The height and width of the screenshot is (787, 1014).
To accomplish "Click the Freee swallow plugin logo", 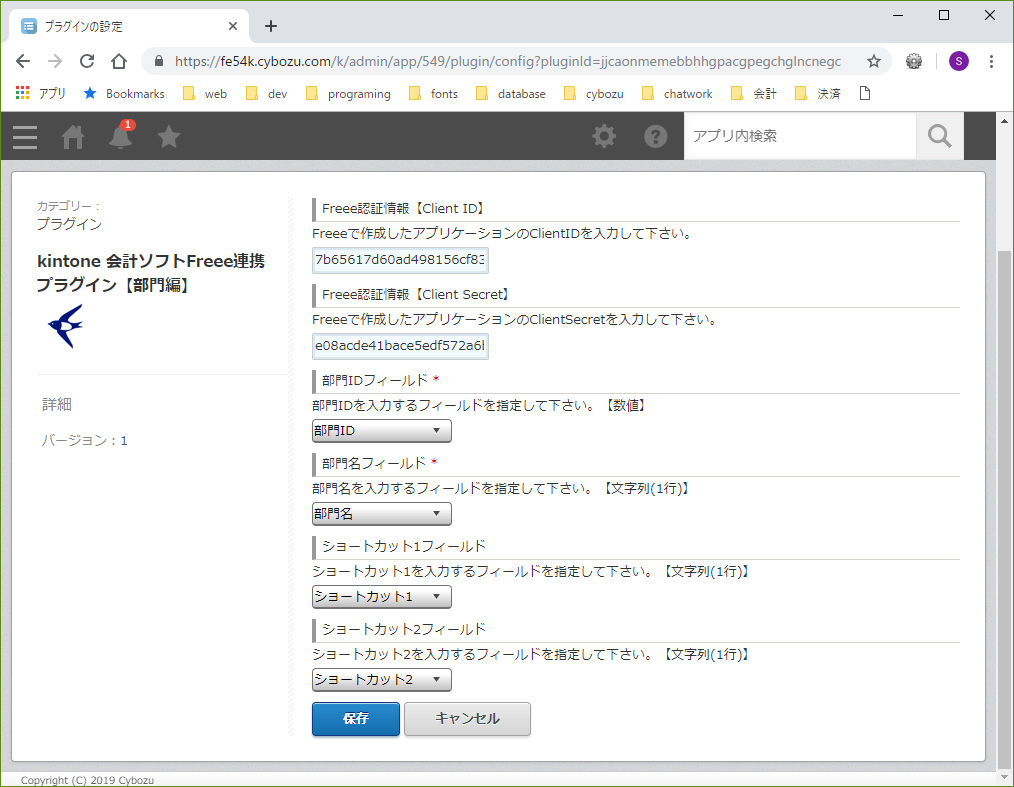I will [x=65, y=326].
